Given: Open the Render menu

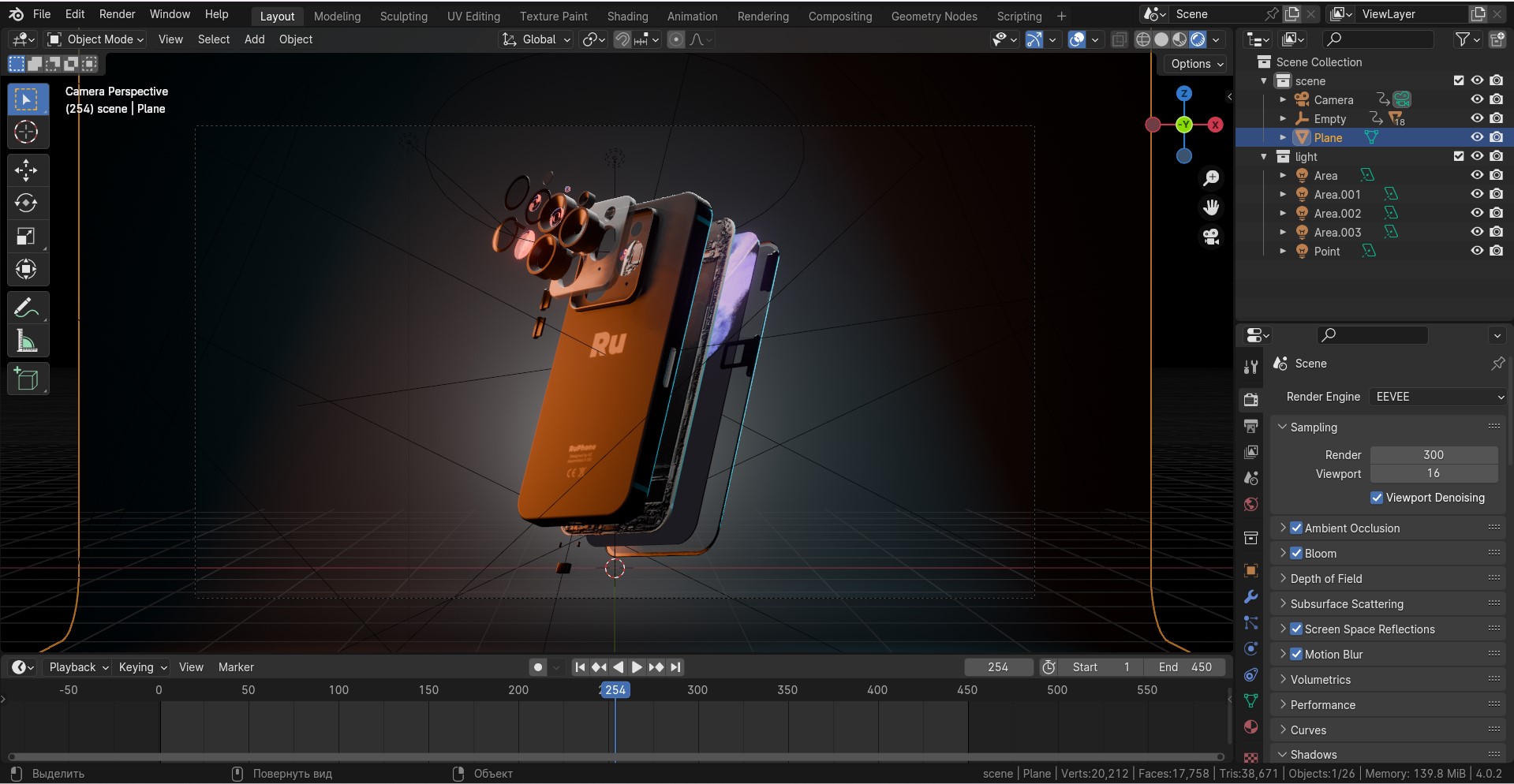Looking at the screenshot, I should pyautogui.click(x=117, y=14).
